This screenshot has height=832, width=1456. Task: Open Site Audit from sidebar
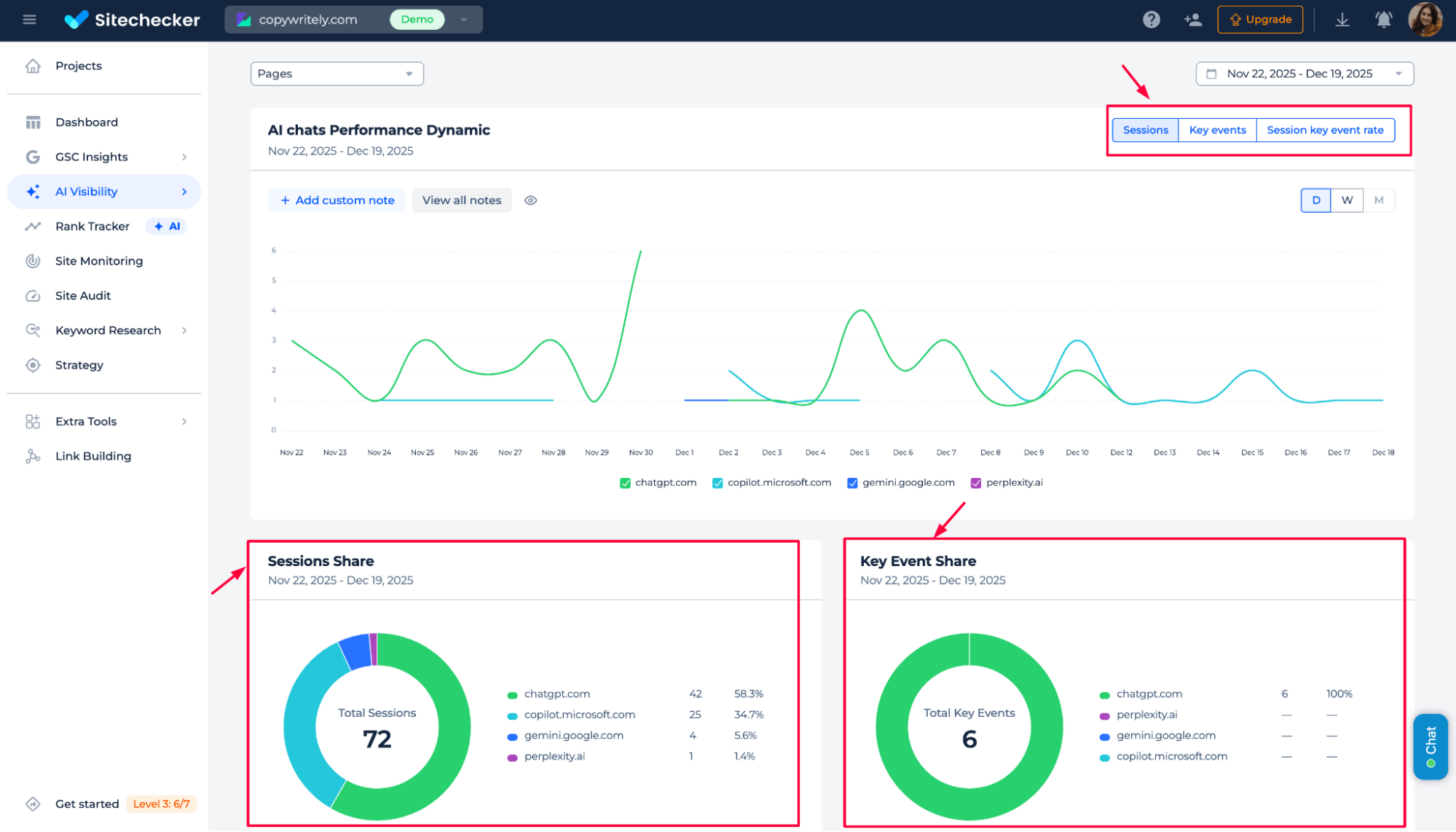click(x=83, y=296)
